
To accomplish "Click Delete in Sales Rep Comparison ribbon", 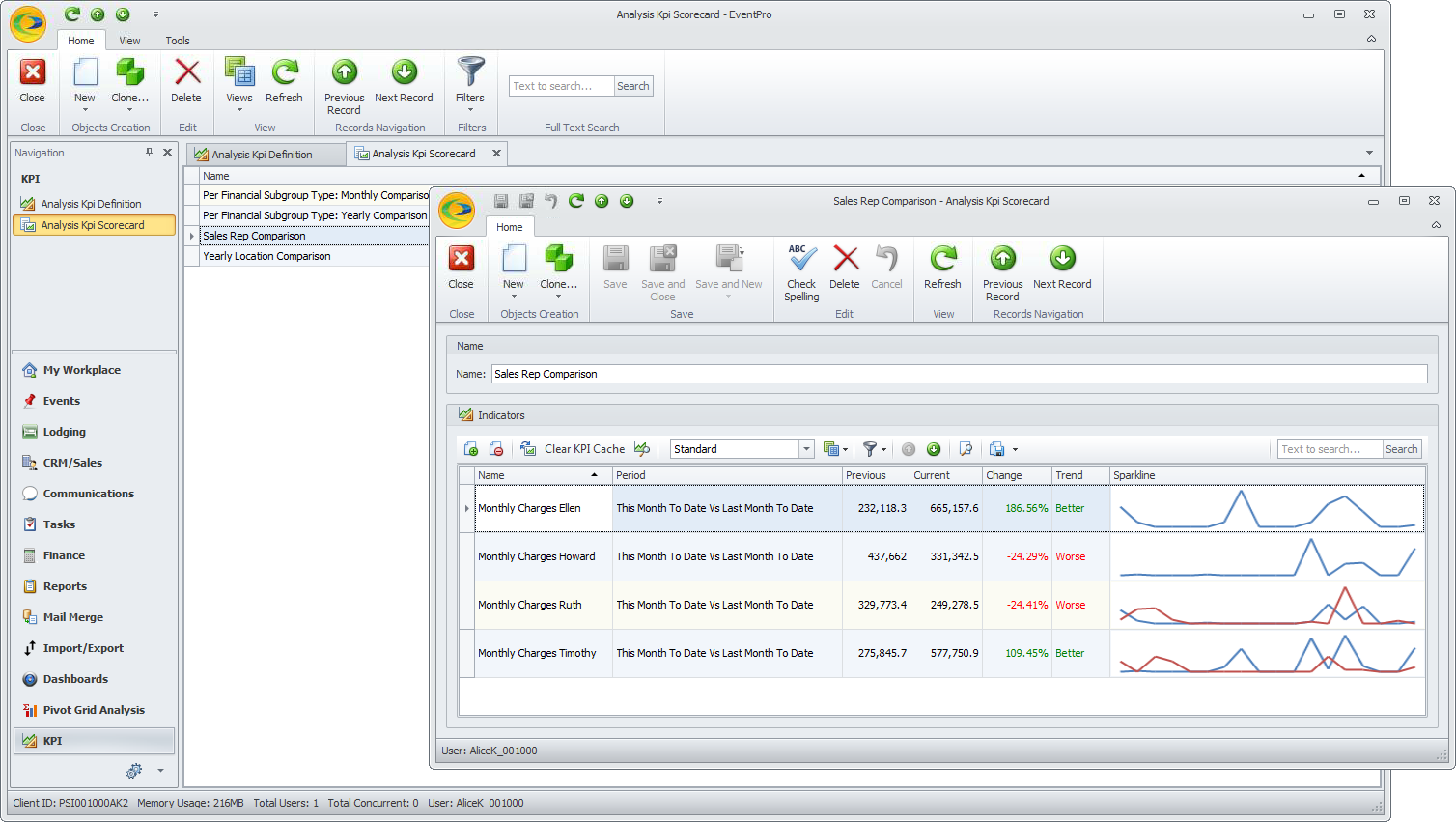I will (x=845, y=268).
